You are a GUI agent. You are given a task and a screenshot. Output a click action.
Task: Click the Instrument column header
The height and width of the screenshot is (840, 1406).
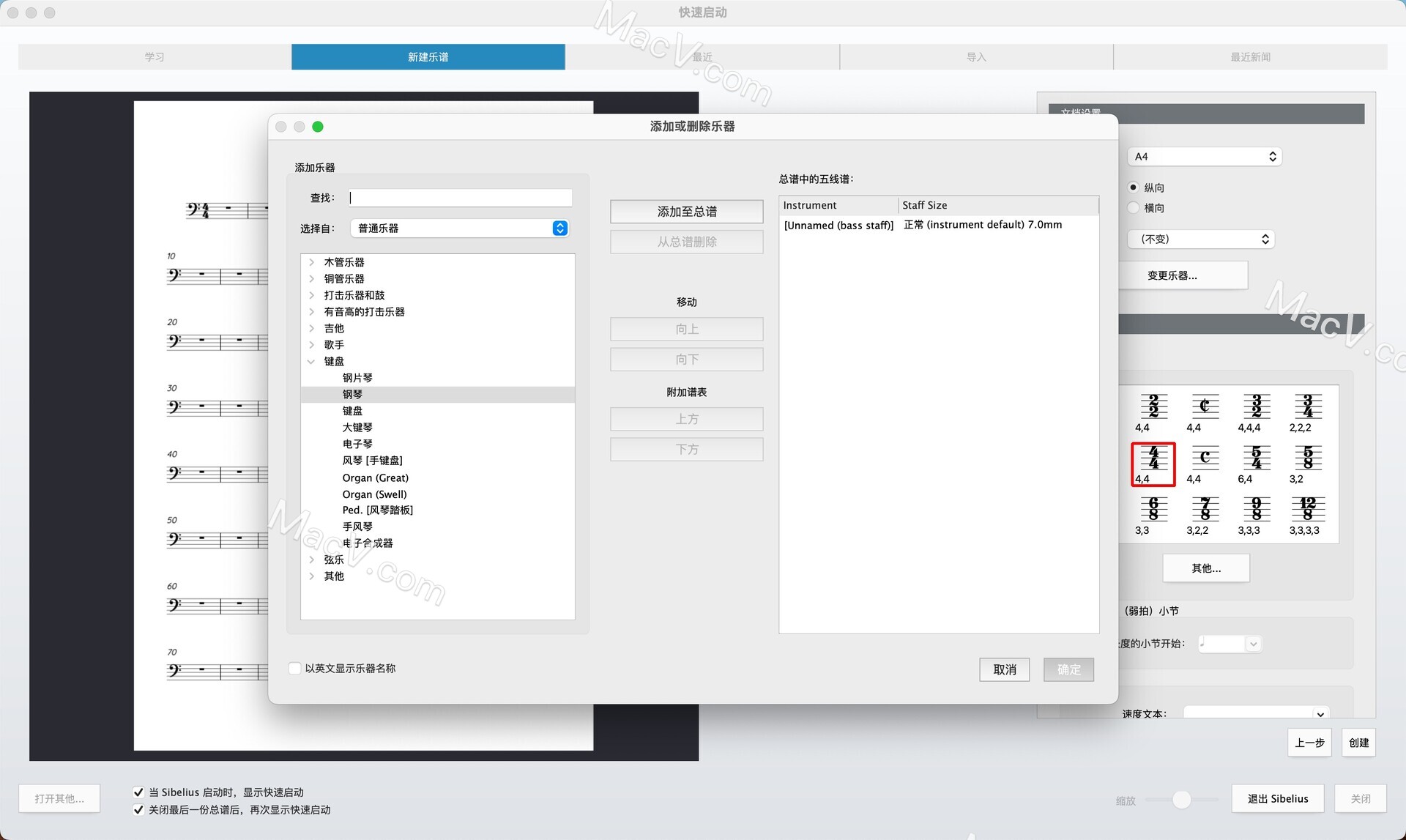[x=839, y=205]
